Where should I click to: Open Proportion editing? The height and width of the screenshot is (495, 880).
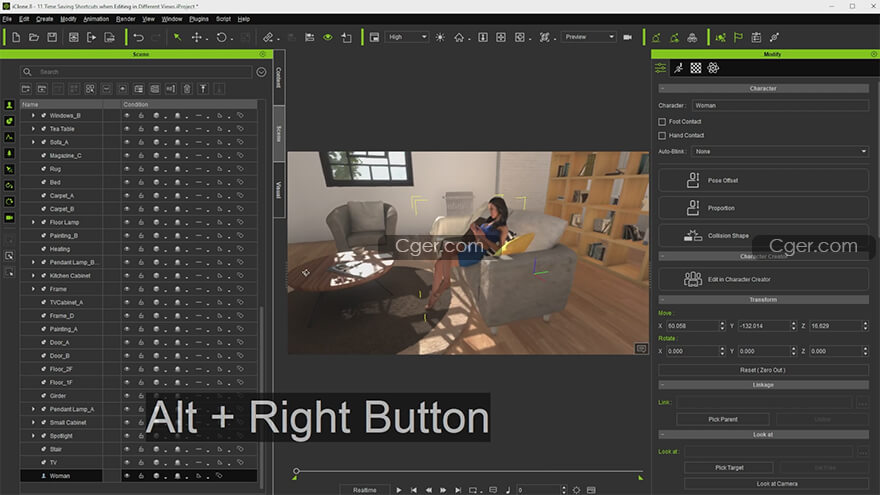click(x=763, y=208)
